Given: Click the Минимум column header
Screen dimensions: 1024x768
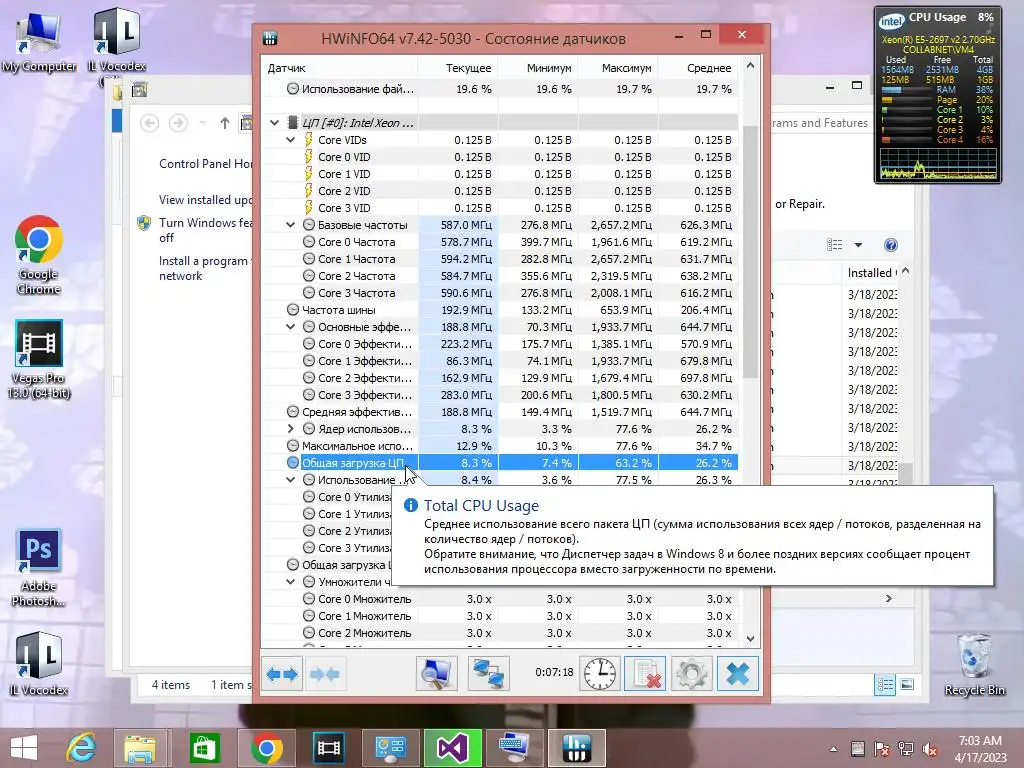Looking at the screenshot, I should pyautogui.click(x=537, y=68).
